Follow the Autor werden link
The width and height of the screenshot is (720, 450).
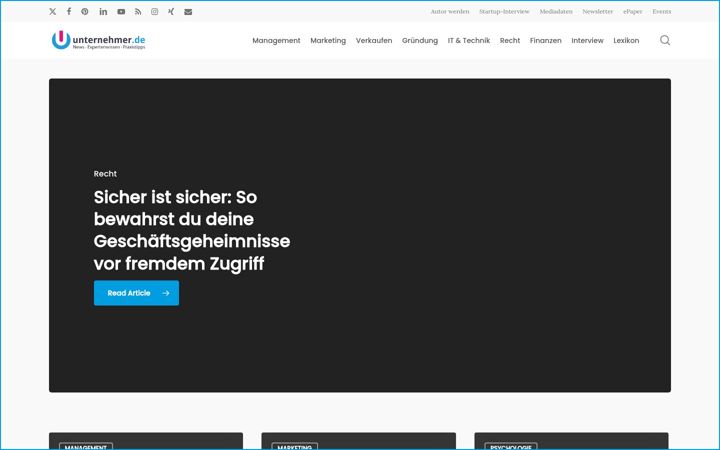coord(450,11)
